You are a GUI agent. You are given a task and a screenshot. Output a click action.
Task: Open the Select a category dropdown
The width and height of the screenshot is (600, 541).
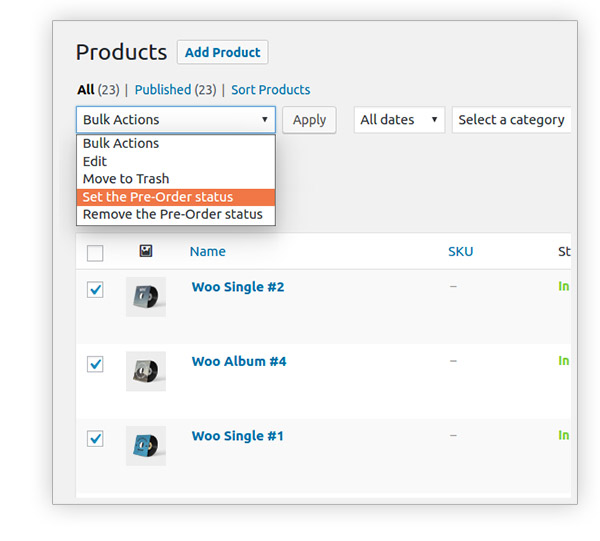[x=511, y=120]
